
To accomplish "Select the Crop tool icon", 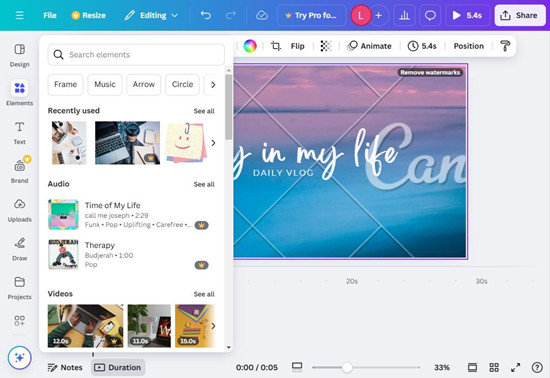I will [x=276, y=46].
